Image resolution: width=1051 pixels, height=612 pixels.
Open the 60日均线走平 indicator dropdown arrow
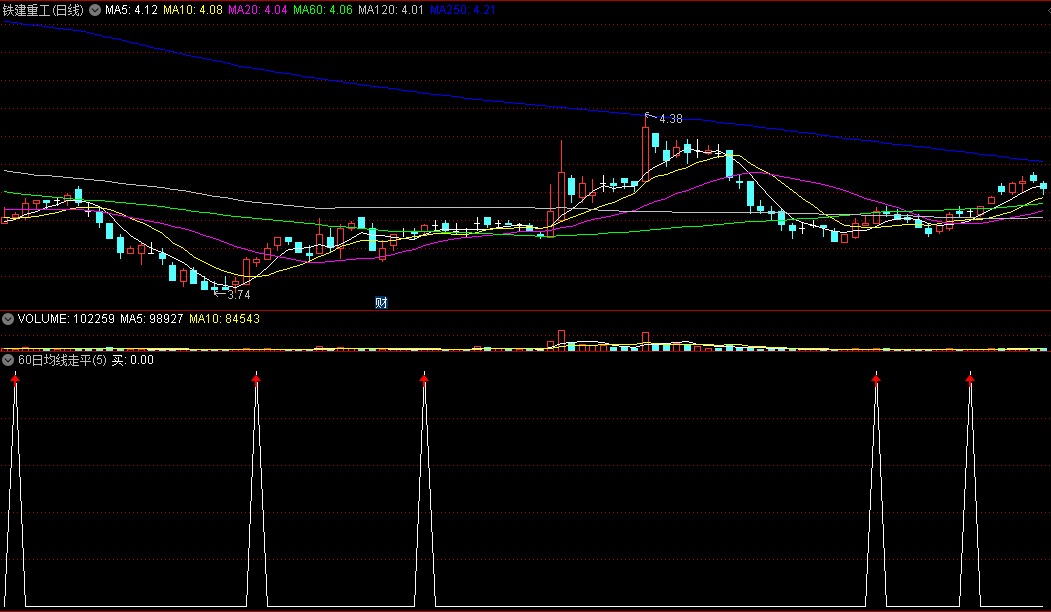pos(8,361)
